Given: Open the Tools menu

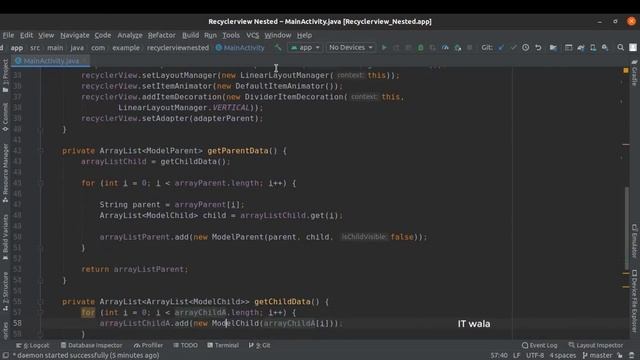Looking at the screenshot, I should tap(231, 35).
